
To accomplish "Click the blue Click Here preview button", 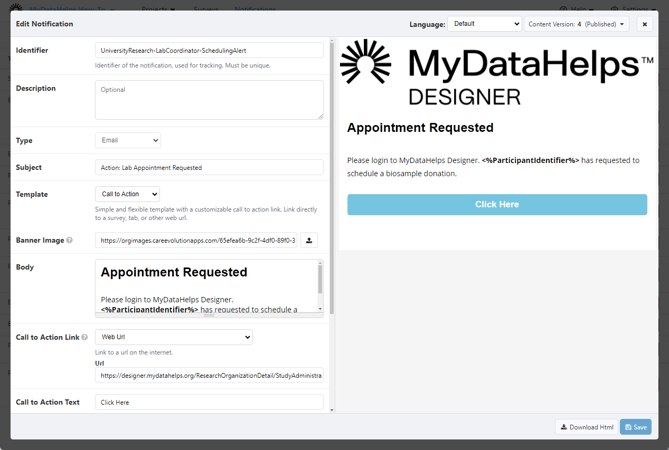I will coord(497,204).
